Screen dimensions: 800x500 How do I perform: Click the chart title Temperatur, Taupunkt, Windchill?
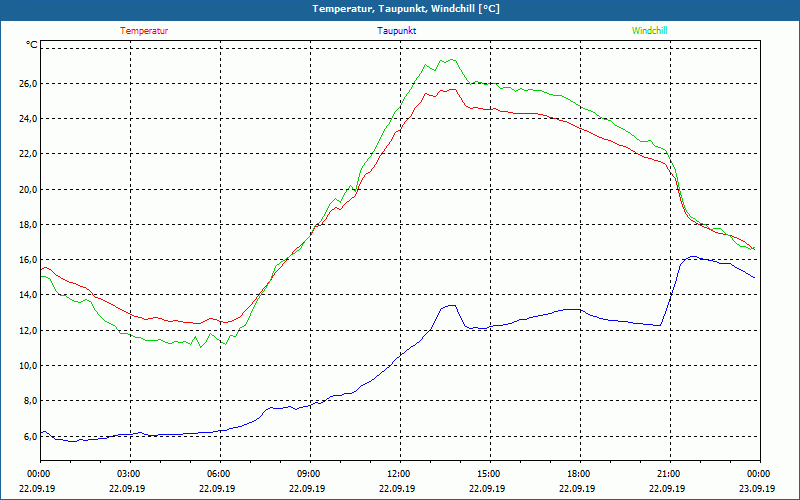click(x=406, y=9)
